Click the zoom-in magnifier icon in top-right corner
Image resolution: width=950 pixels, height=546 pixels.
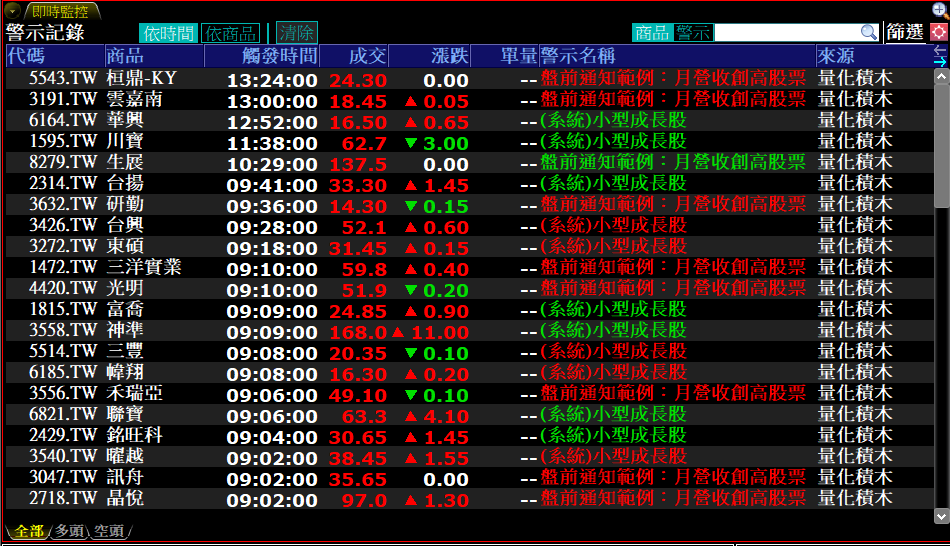tap(939, 10)
